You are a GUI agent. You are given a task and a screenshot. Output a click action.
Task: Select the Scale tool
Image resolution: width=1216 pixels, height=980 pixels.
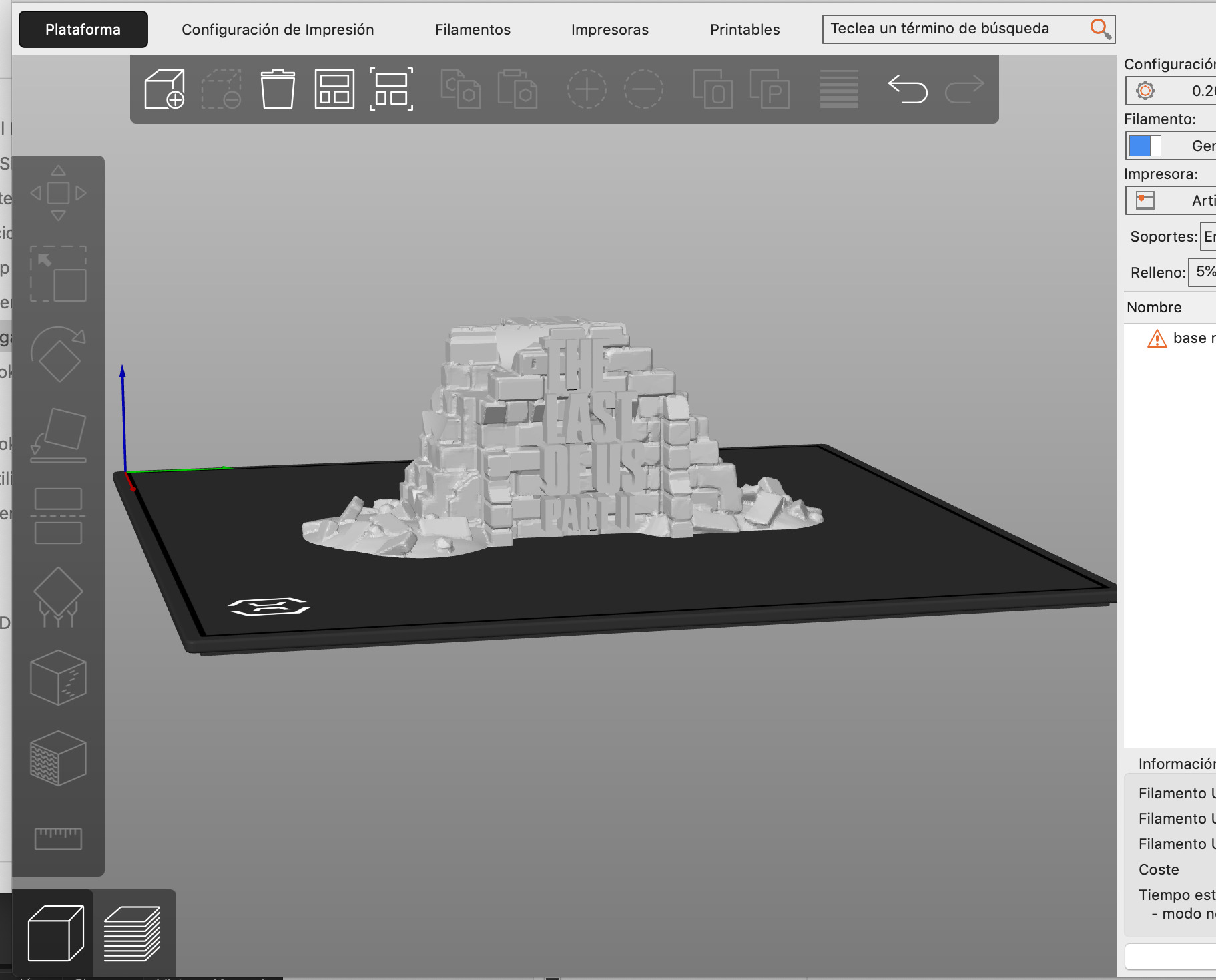point(58,274)
